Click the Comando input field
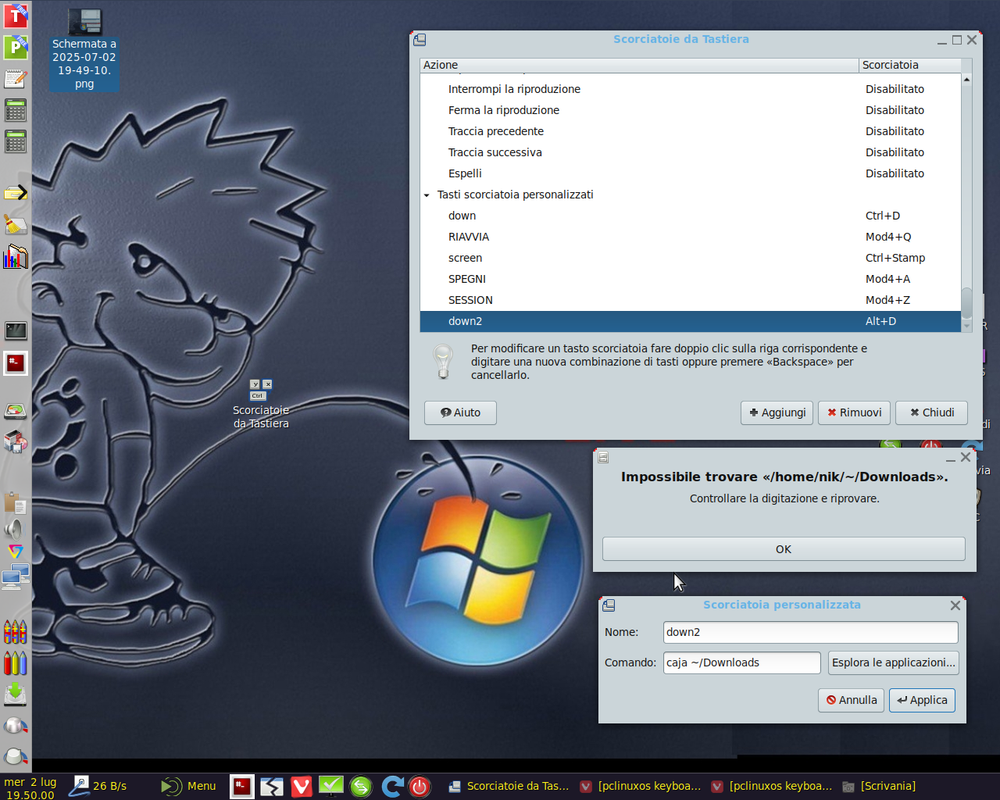This screenshot has height=800, width=1000. [742, 662]
